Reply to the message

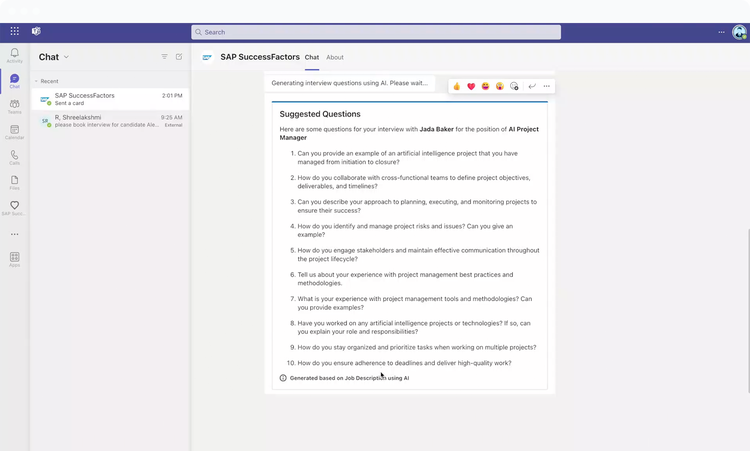click(532, 86)
